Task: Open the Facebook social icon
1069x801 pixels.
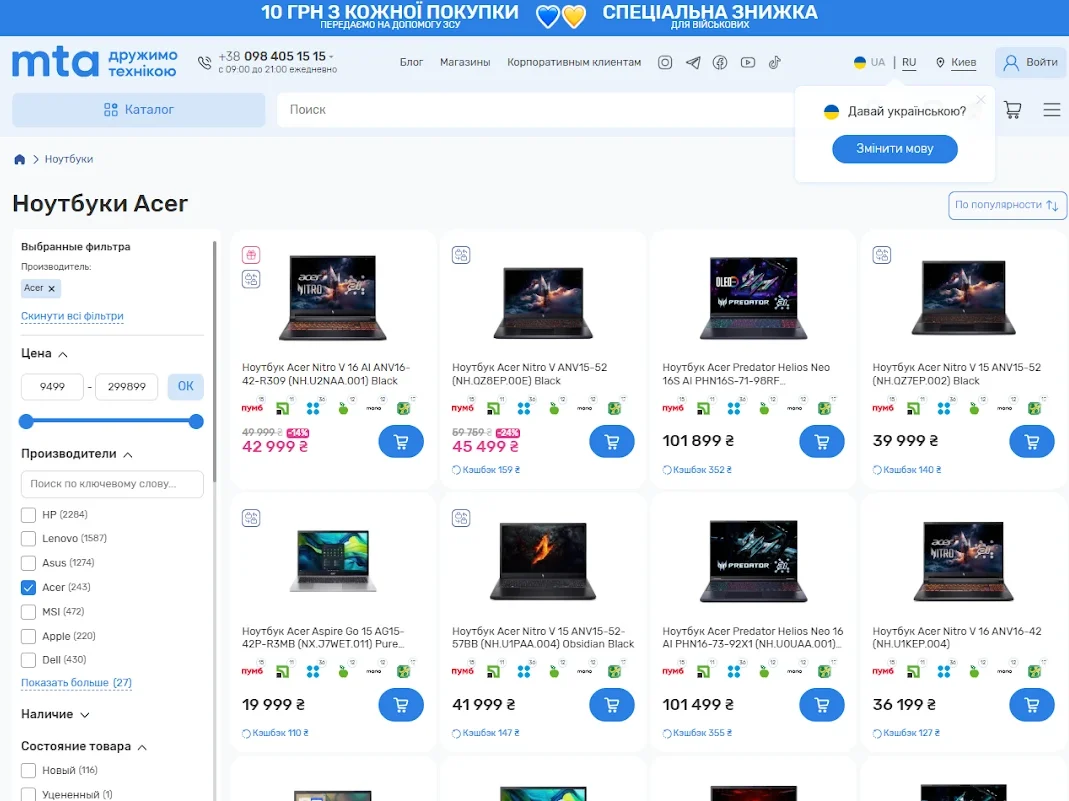Action: pos(720,63)
